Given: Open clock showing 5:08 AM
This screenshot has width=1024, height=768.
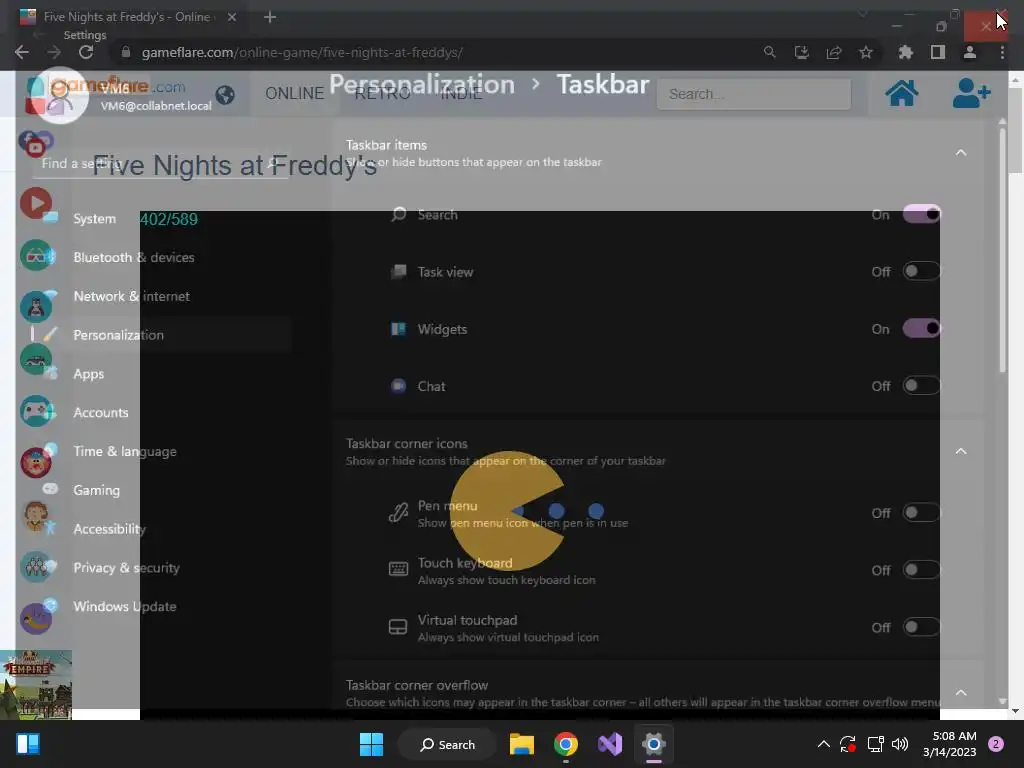Looking at the screenshot, I should [x=950, y=744].
